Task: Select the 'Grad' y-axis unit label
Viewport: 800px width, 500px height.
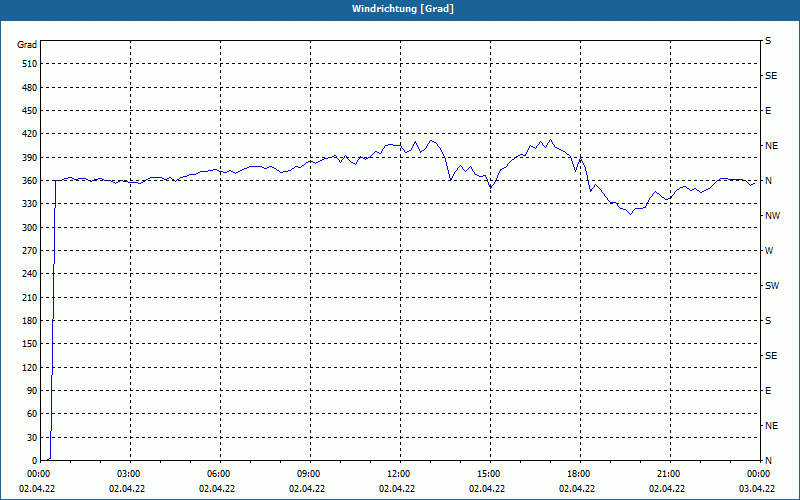Action: point(27,45)
